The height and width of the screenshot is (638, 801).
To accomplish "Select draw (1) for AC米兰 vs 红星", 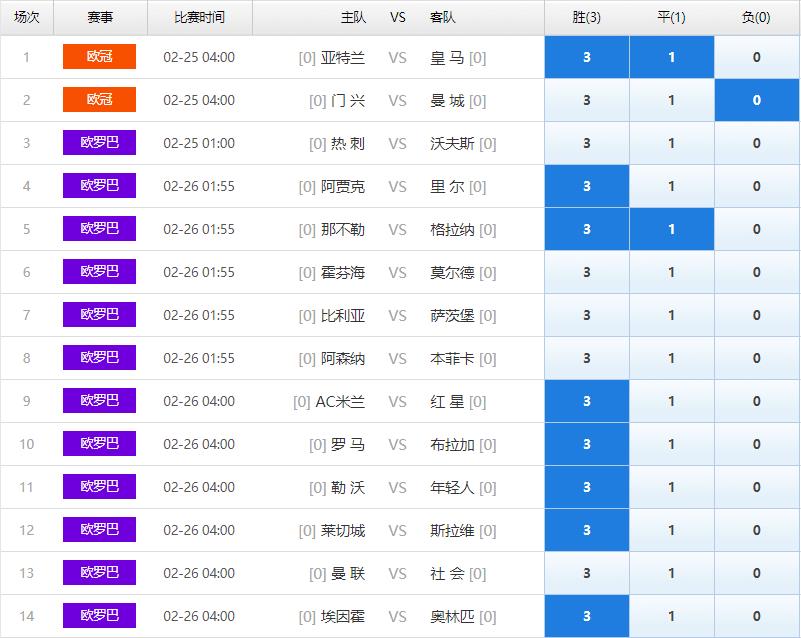I will [x=672, y=401].
